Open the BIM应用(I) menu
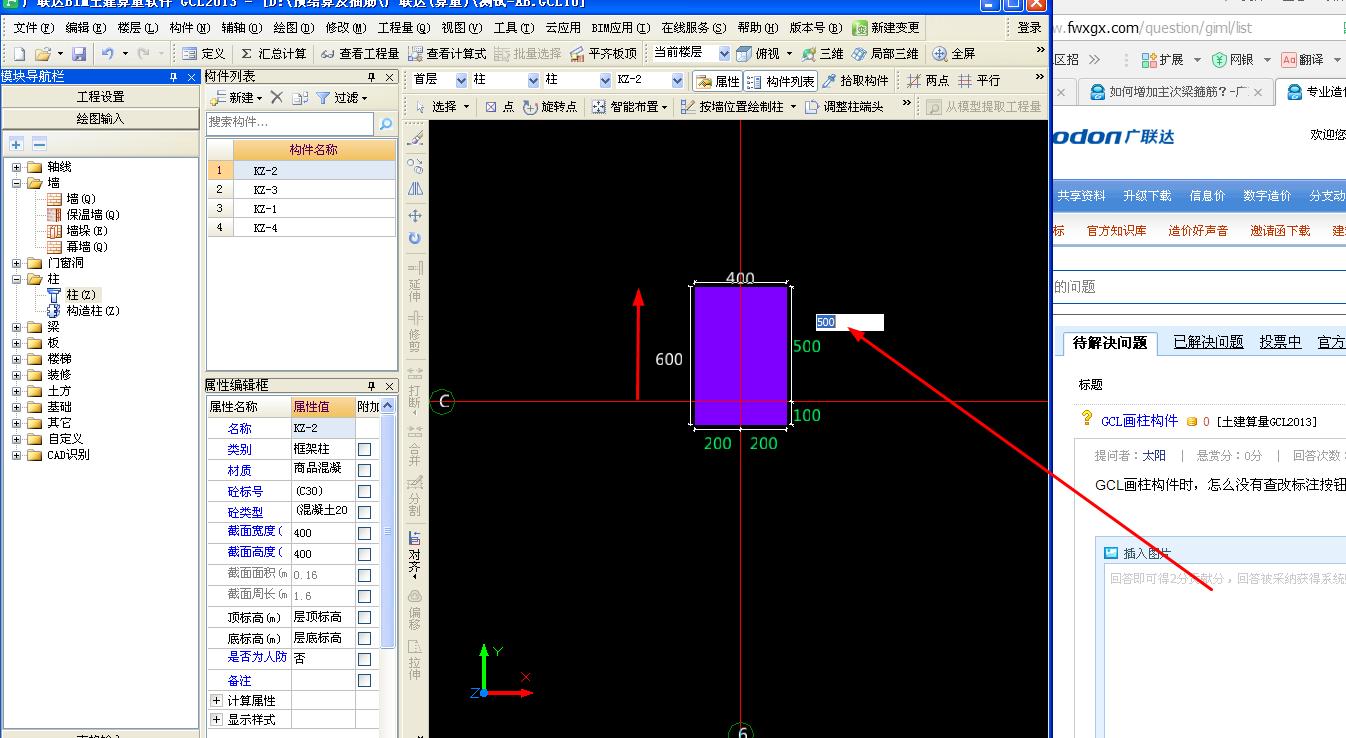 pos(620,28)
